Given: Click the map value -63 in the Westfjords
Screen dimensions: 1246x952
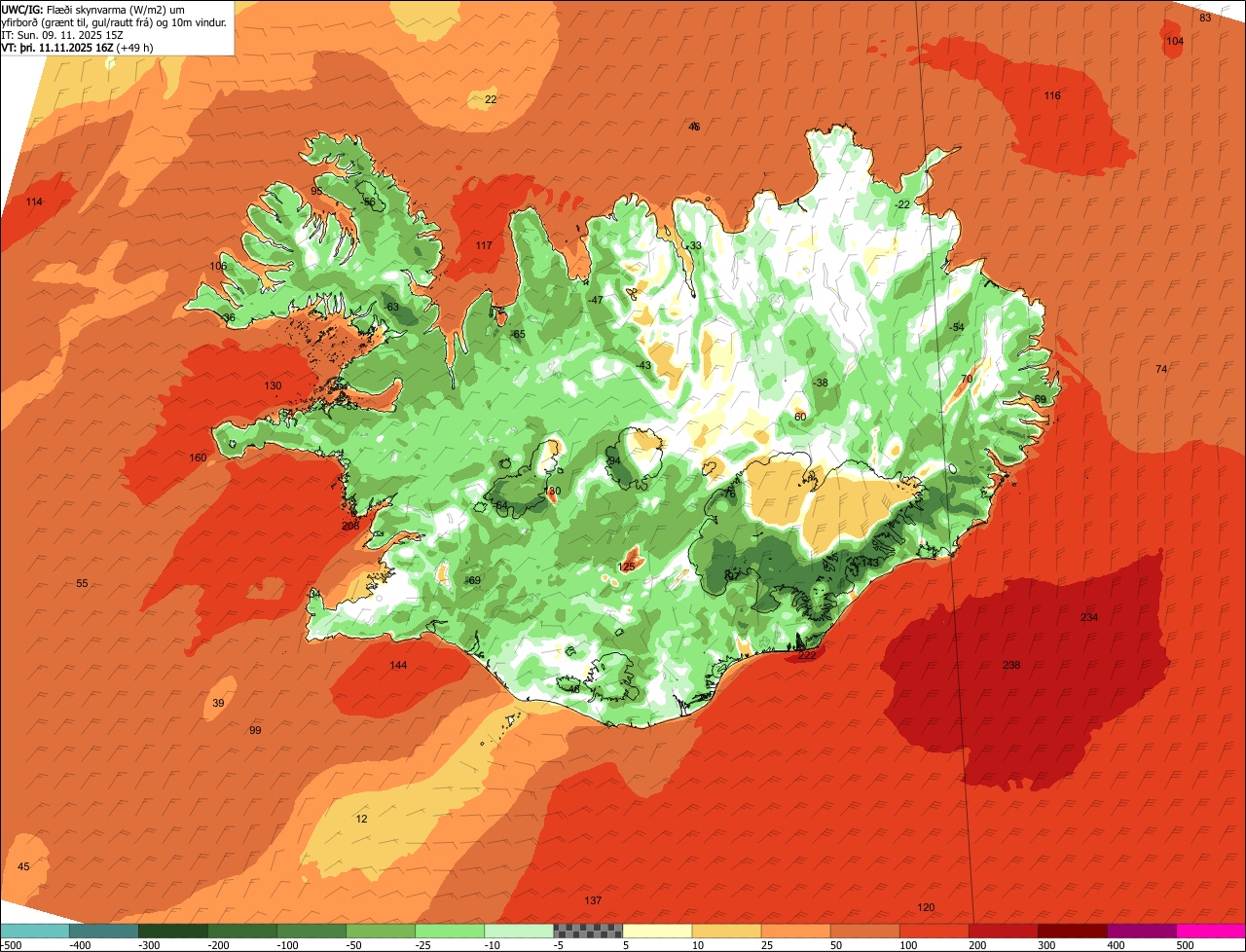Looking at the screenshot, I should [391, 307].
